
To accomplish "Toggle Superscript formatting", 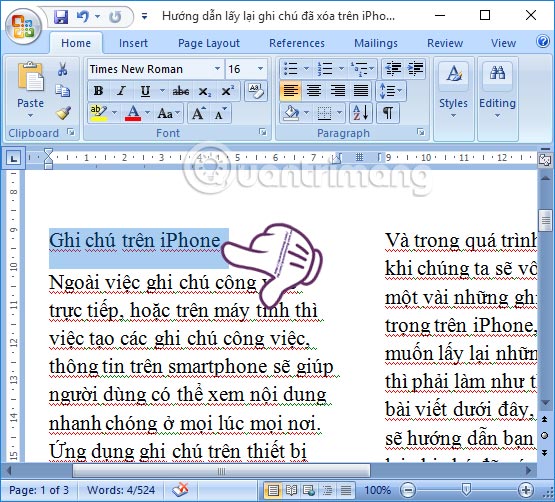I will [x=227, y=91].
